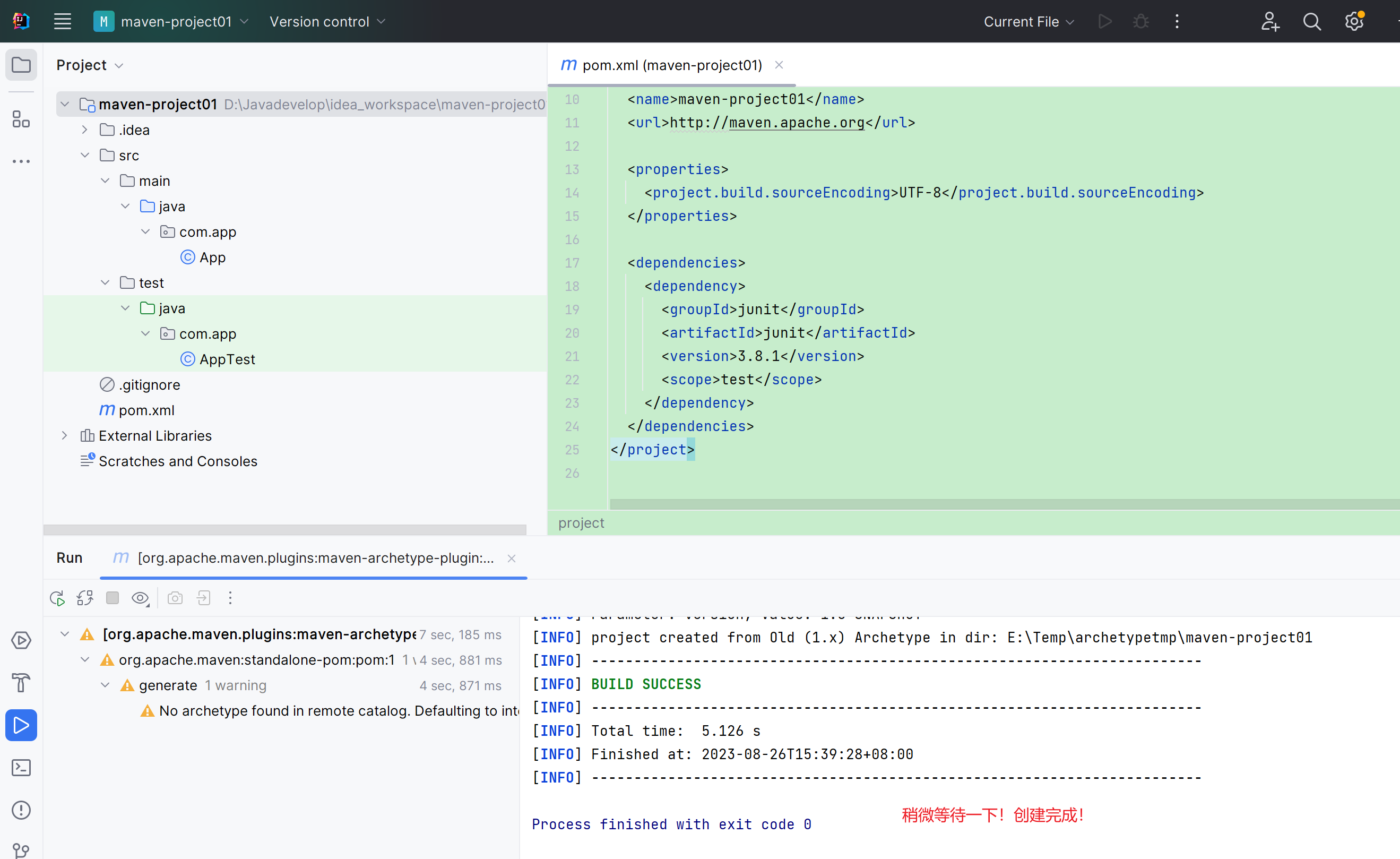Collapse the generate 1 warning node
The width and height of the screenshot is (1400, 859).
coord(105,685)
